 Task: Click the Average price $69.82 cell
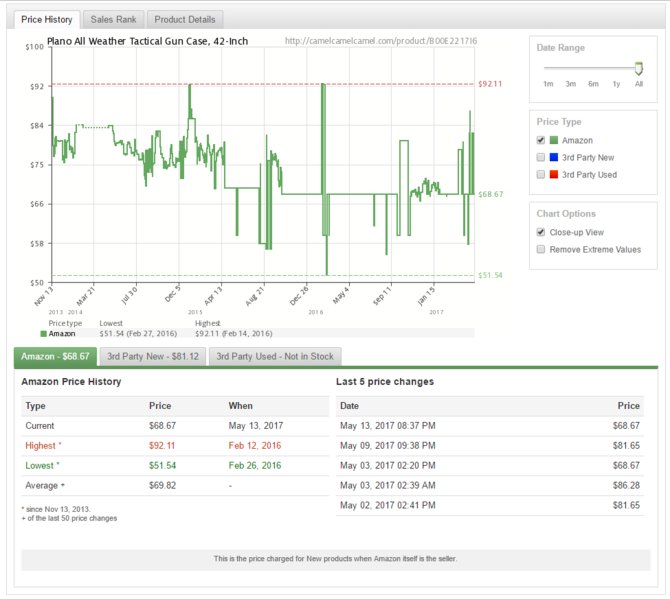[x=162, y=485]
